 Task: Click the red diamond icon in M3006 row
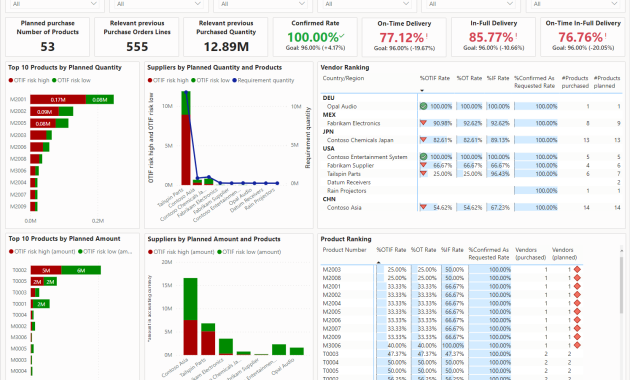(x=577, y=345)
